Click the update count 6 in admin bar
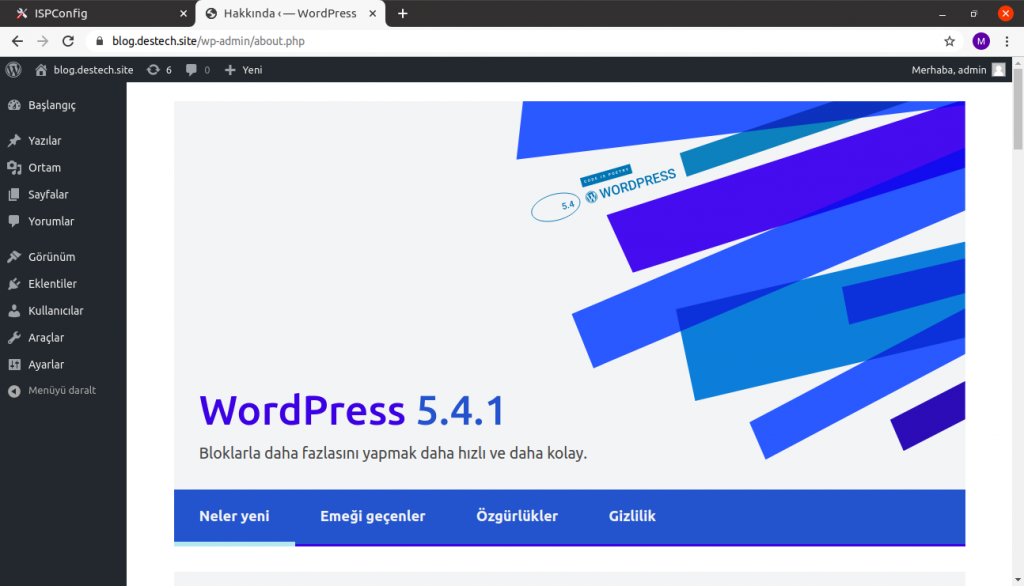This screenshot has width=1024, height=586. (168, 70)
